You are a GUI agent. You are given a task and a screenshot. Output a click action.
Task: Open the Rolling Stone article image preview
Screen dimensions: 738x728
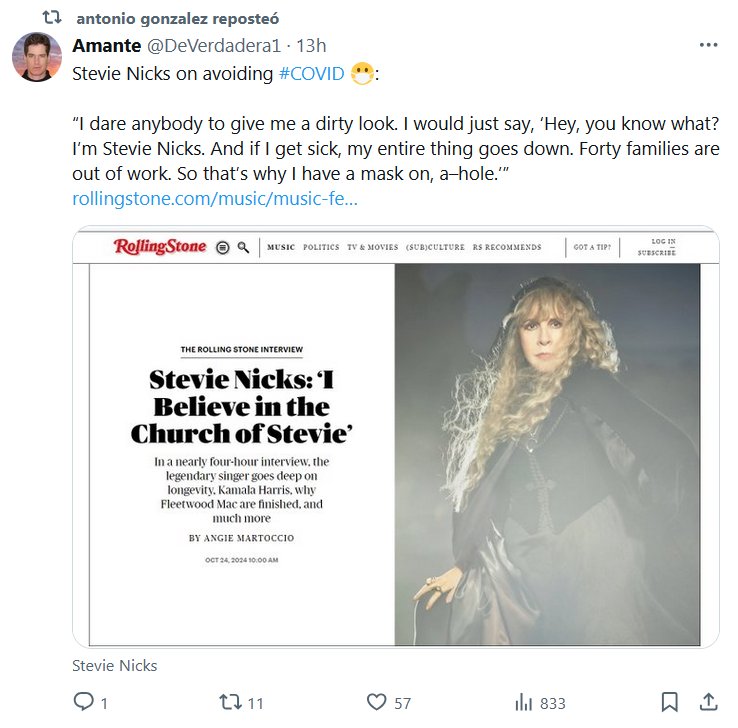(395, 440)
